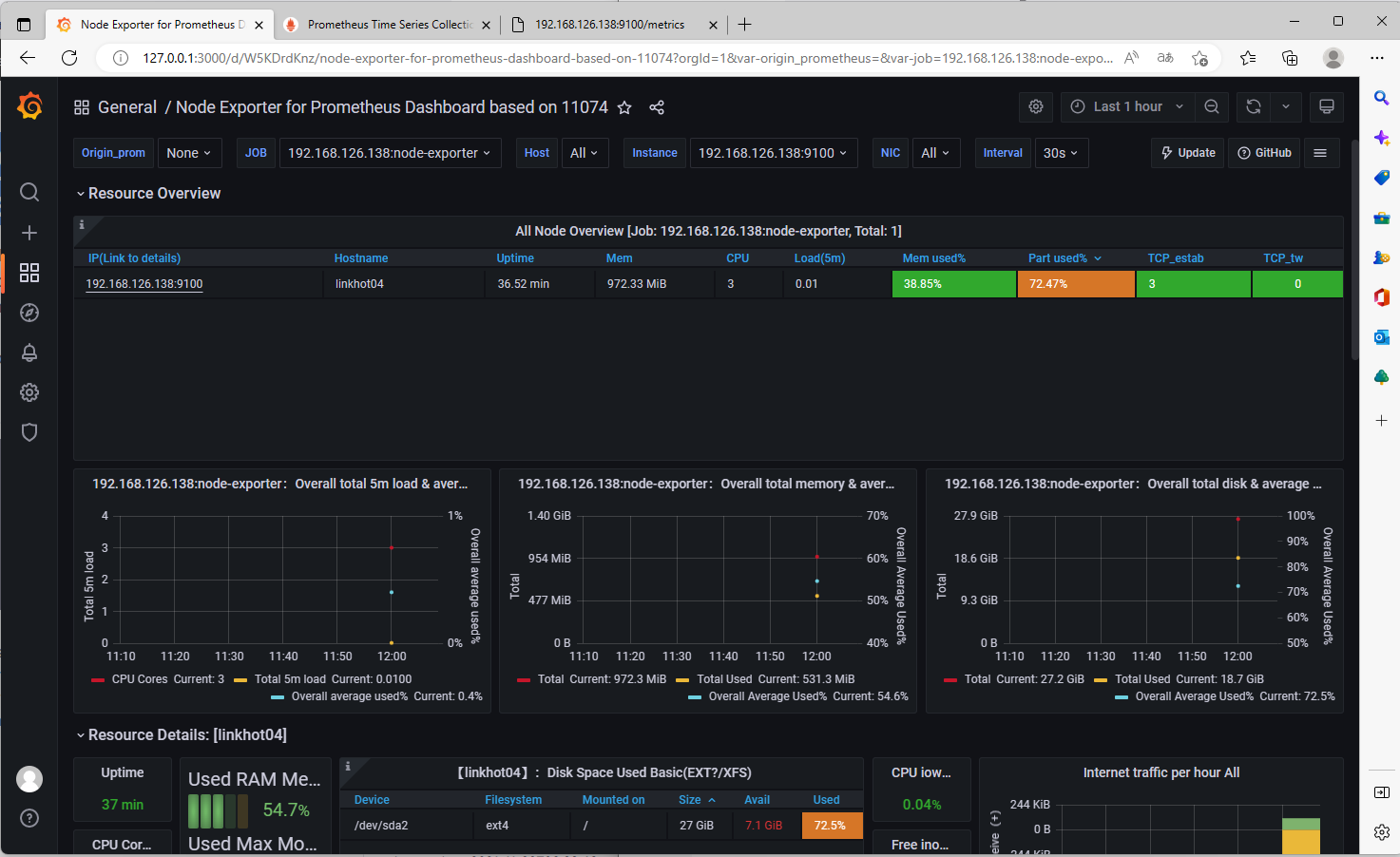1400x857 pixels.
Task: Click the Used RAM Memory gauge bars
Action: pos(218,810)
